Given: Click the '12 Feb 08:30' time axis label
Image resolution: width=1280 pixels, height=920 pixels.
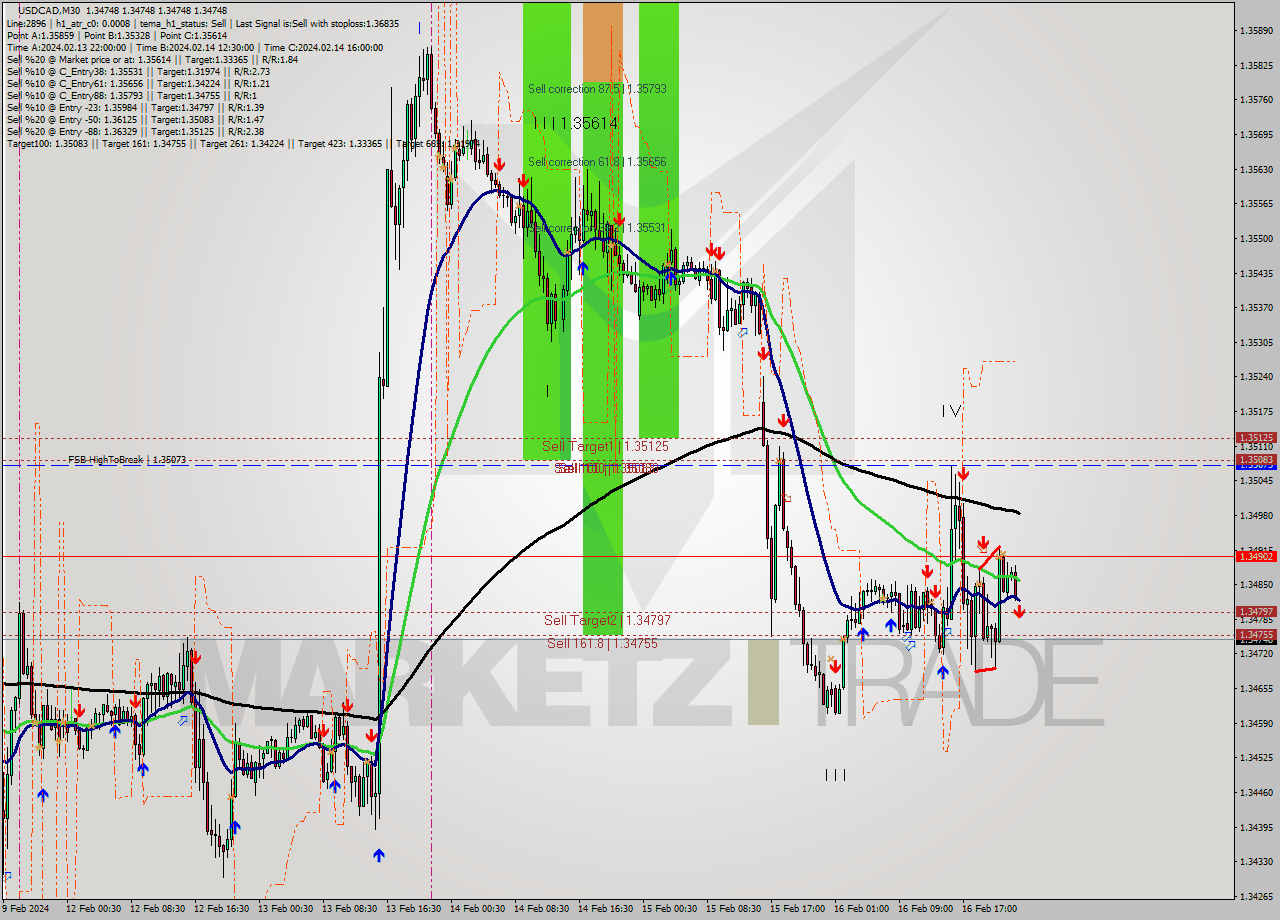Looking at the screenshot, I should coord(157,909).
